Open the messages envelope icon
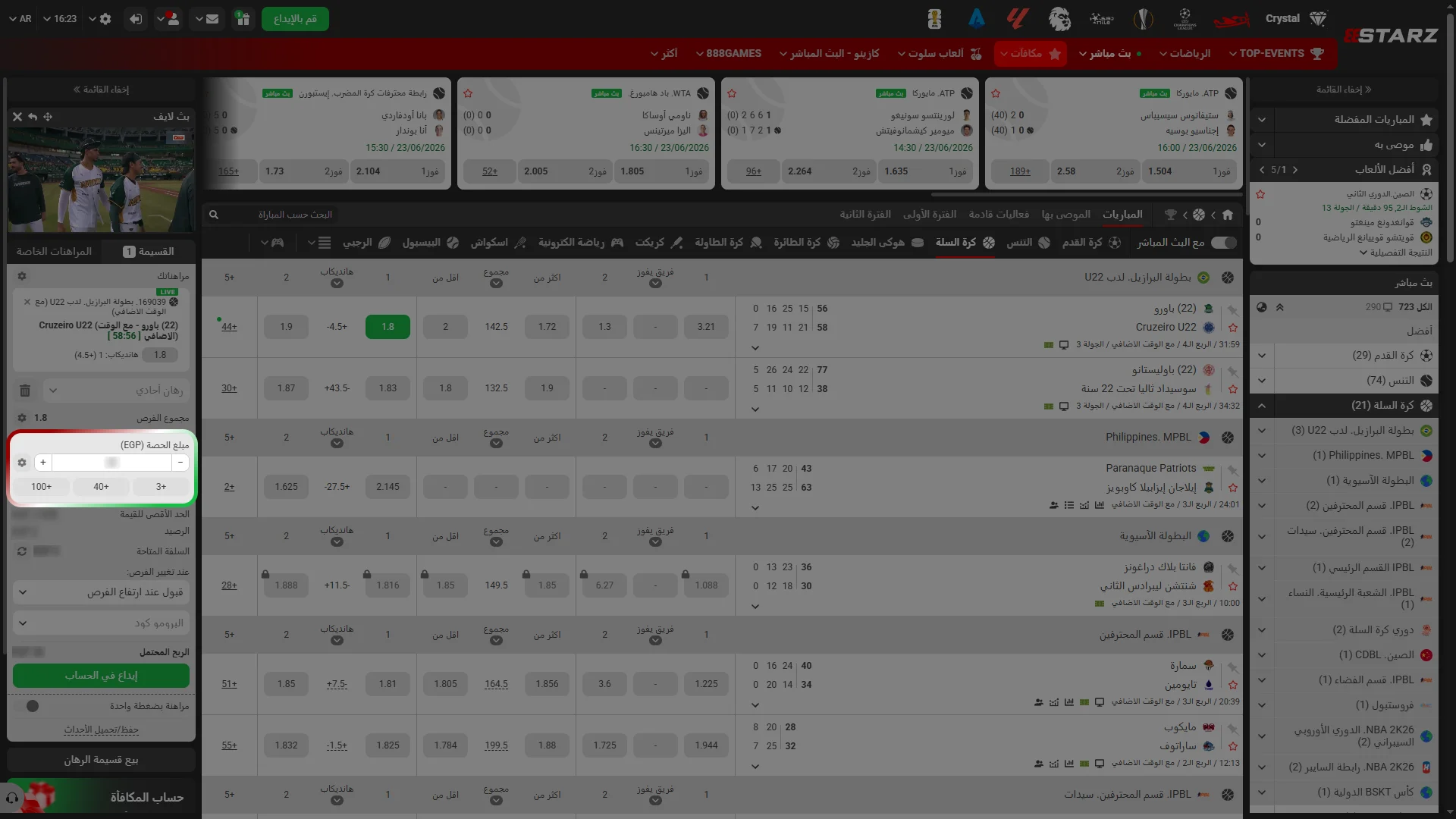The height and width of the screenshot is (819, 1456). [212, 19]
